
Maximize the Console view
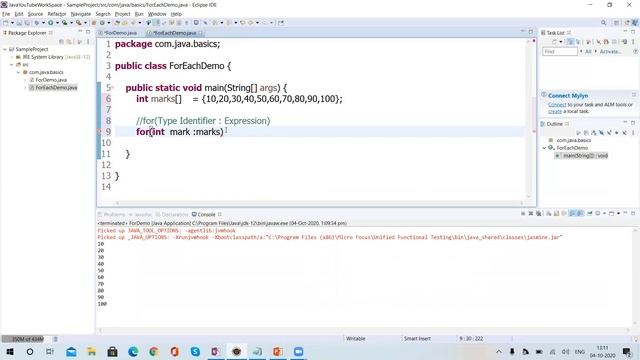point(633,213)
